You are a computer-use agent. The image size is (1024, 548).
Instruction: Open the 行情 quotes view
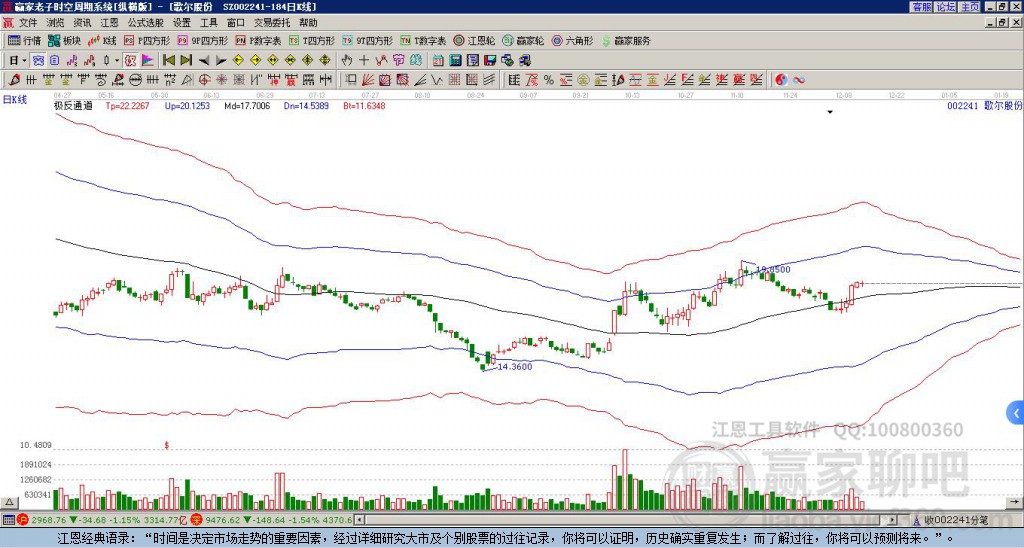24,40
